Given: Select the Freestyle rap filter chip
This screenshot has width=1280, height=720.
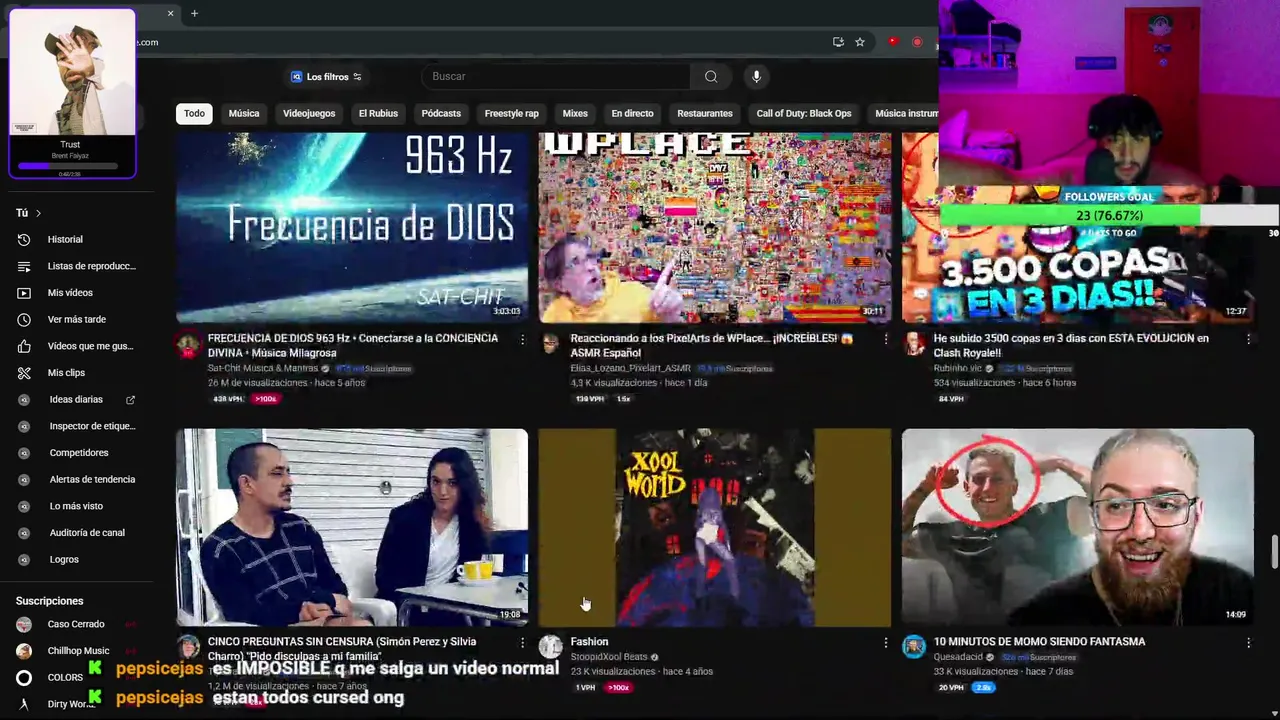Looking at the screenshot, I should 511,113.
